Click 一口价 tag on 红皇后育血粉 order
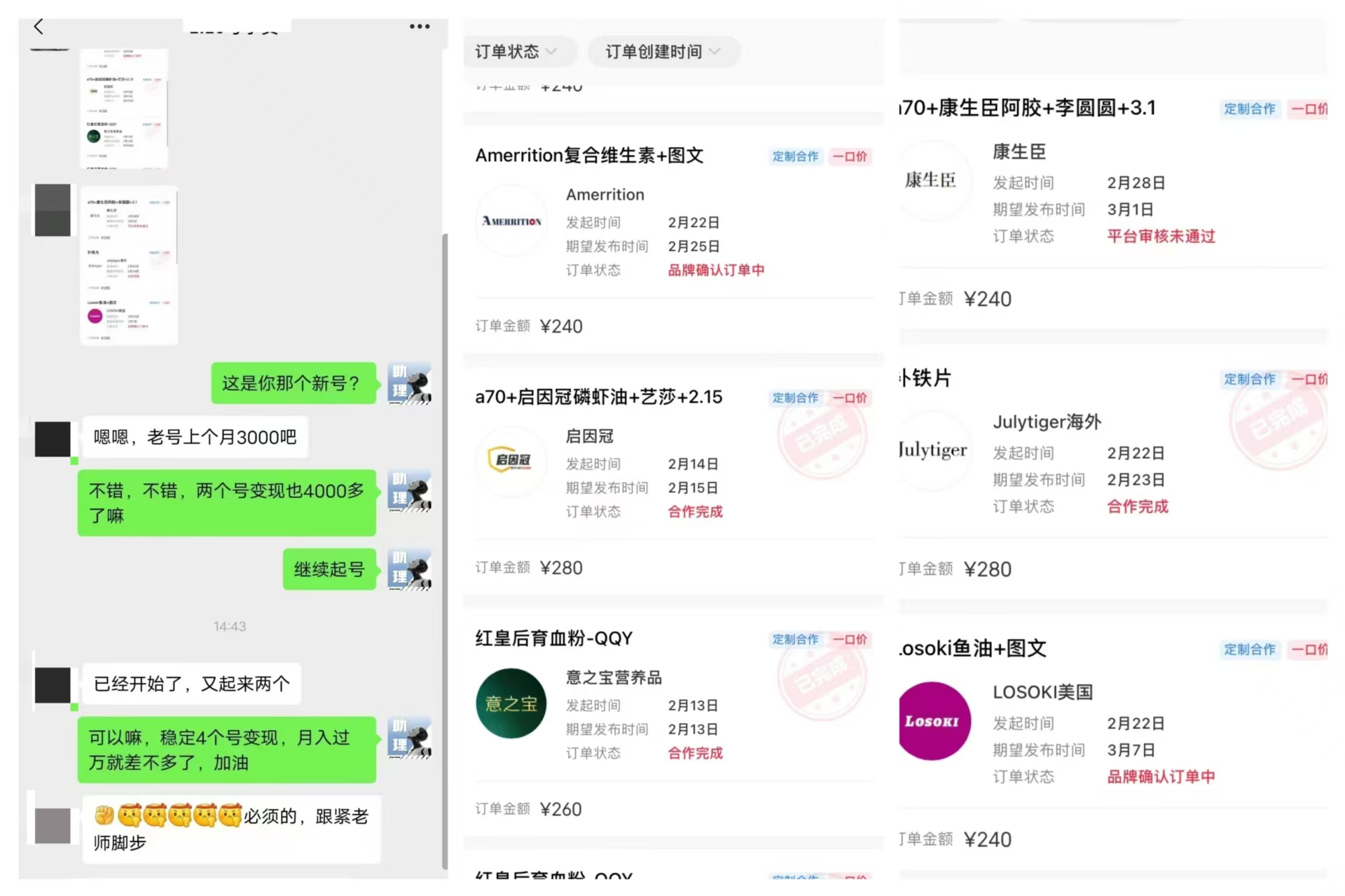 (x=850, y=640)
